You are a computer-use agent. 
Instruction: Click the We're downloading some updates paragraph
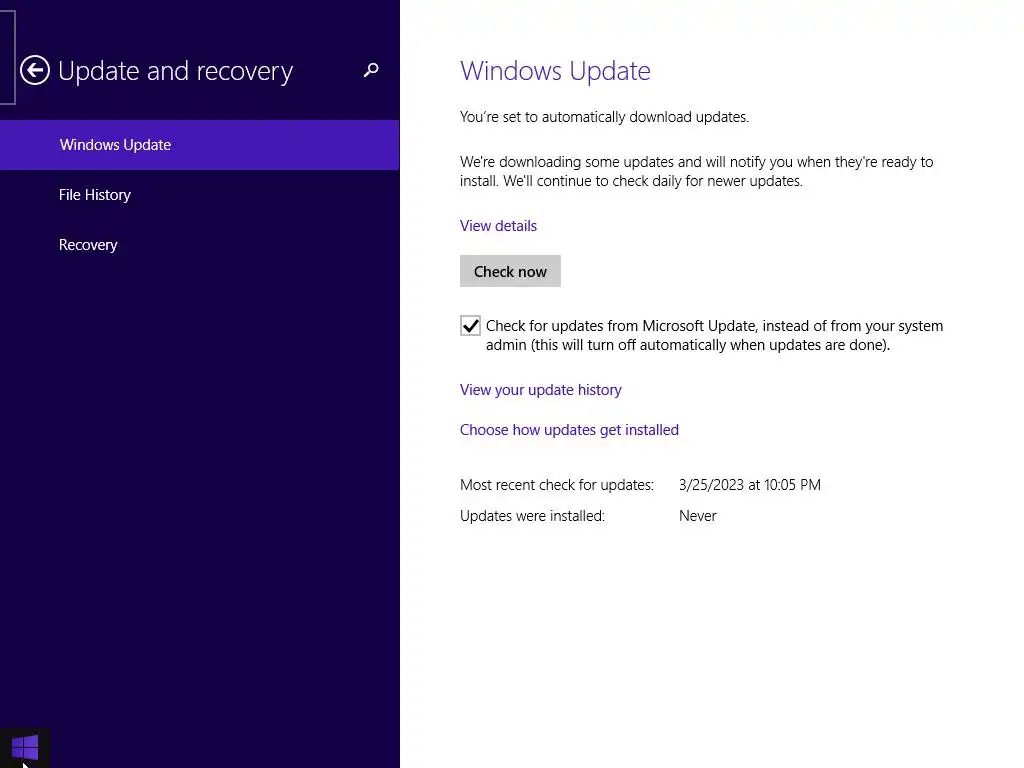tap(696, 171)
